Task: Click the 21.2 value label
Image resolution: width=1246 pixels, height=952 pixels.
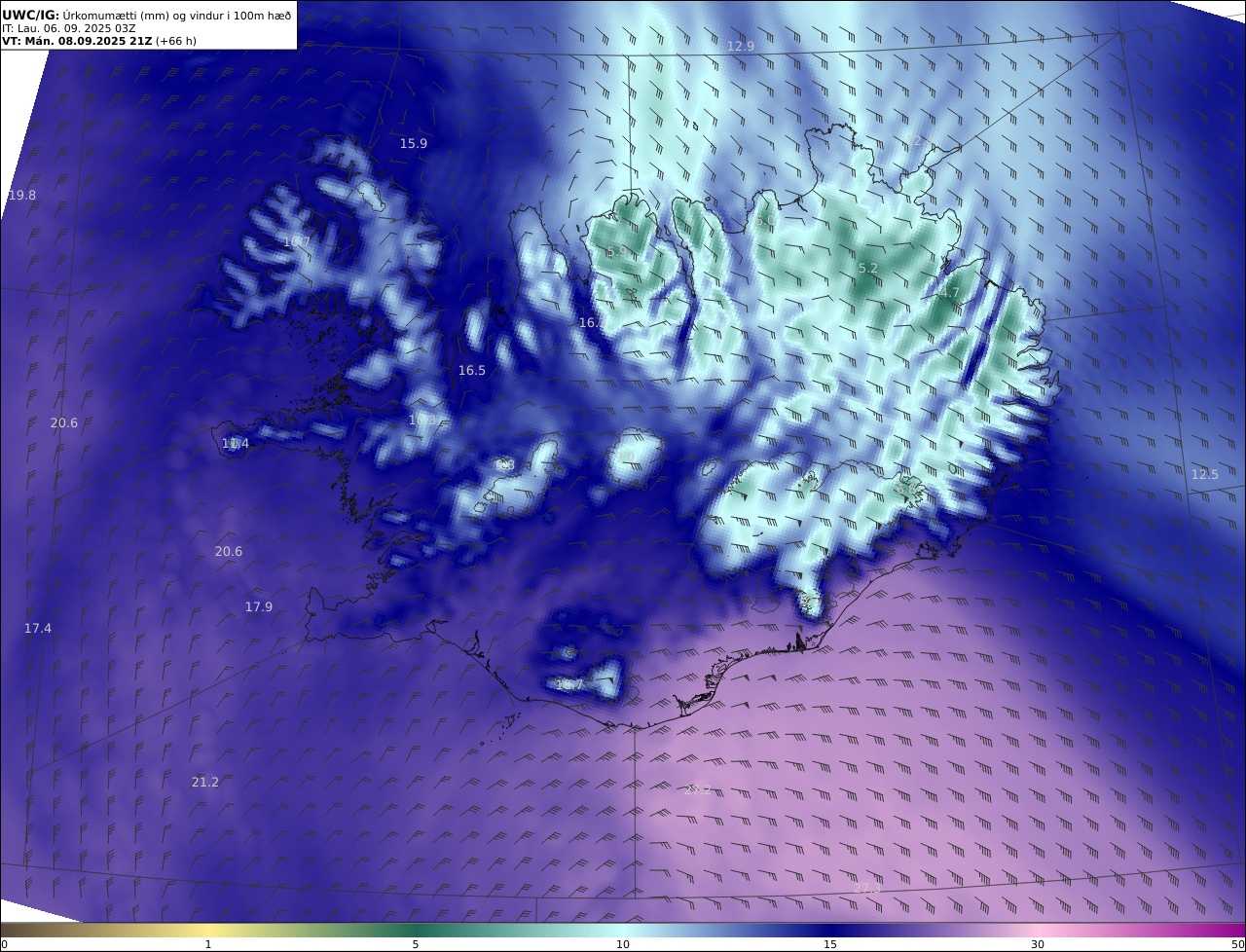Action: click(205, 782)
